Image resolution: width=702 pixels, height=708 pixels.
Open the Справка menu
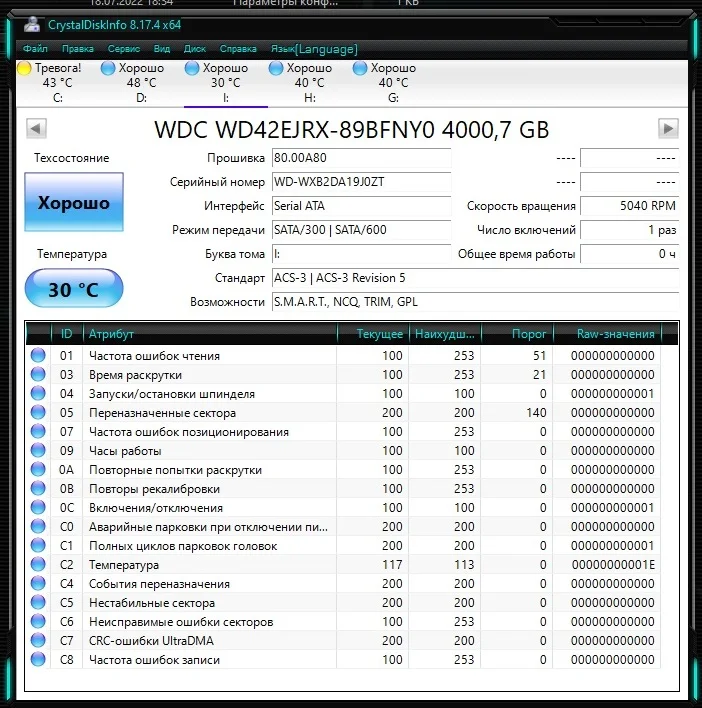coord(238,49)
